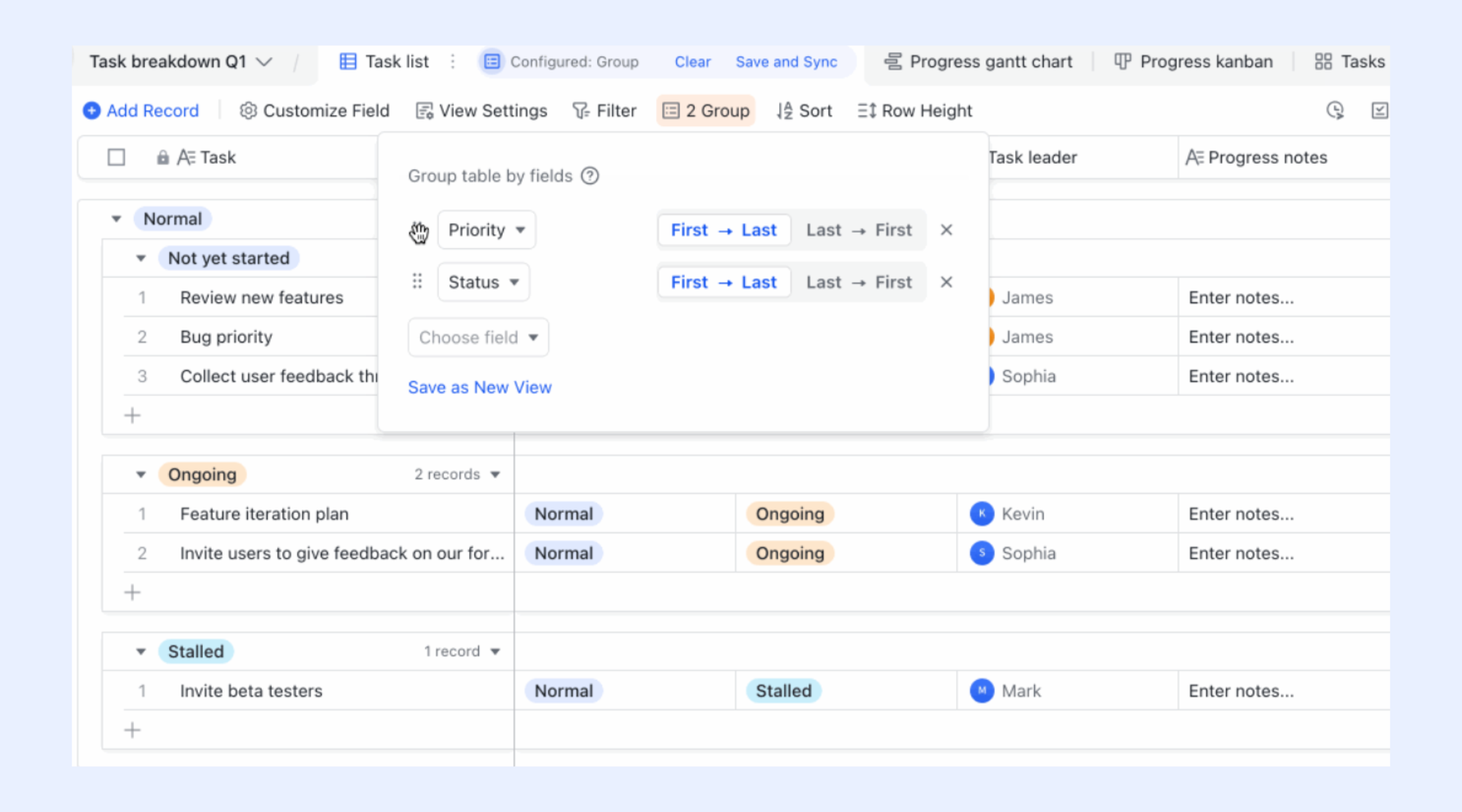This screenshot has width=1462, height=812.
Task: Switch to the Tasks tab
Action: pos(1350,62)
